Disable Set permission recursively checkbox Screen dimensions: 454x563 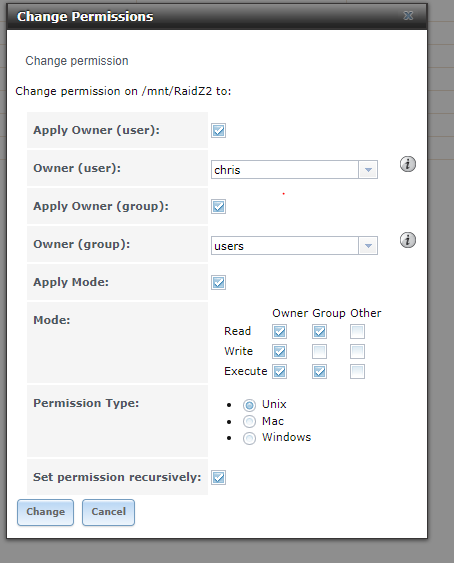218,478
